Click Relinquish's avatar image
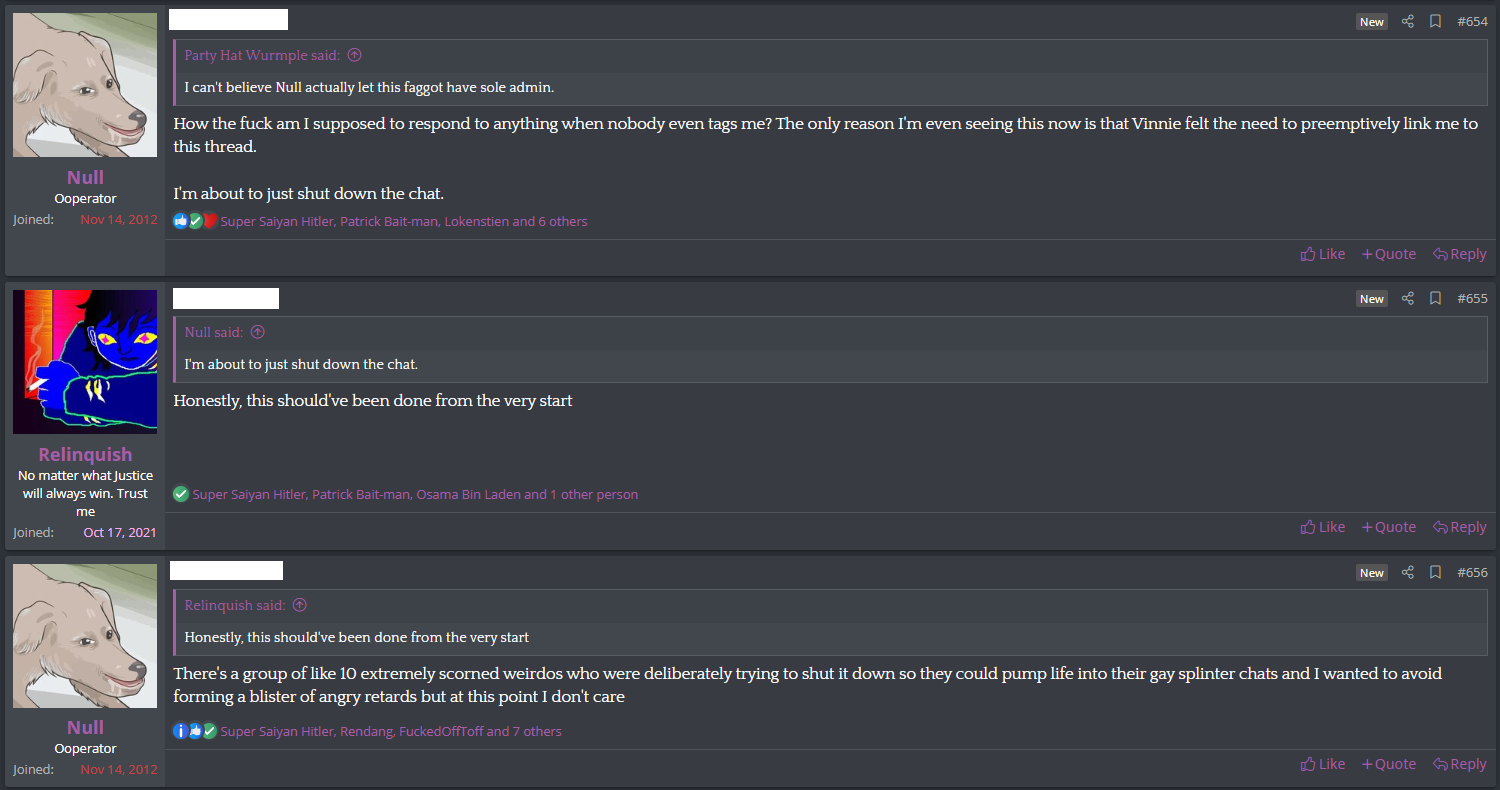Image resolution: width=1500 pixels, height=790 pixels. [x=85, y=361]
